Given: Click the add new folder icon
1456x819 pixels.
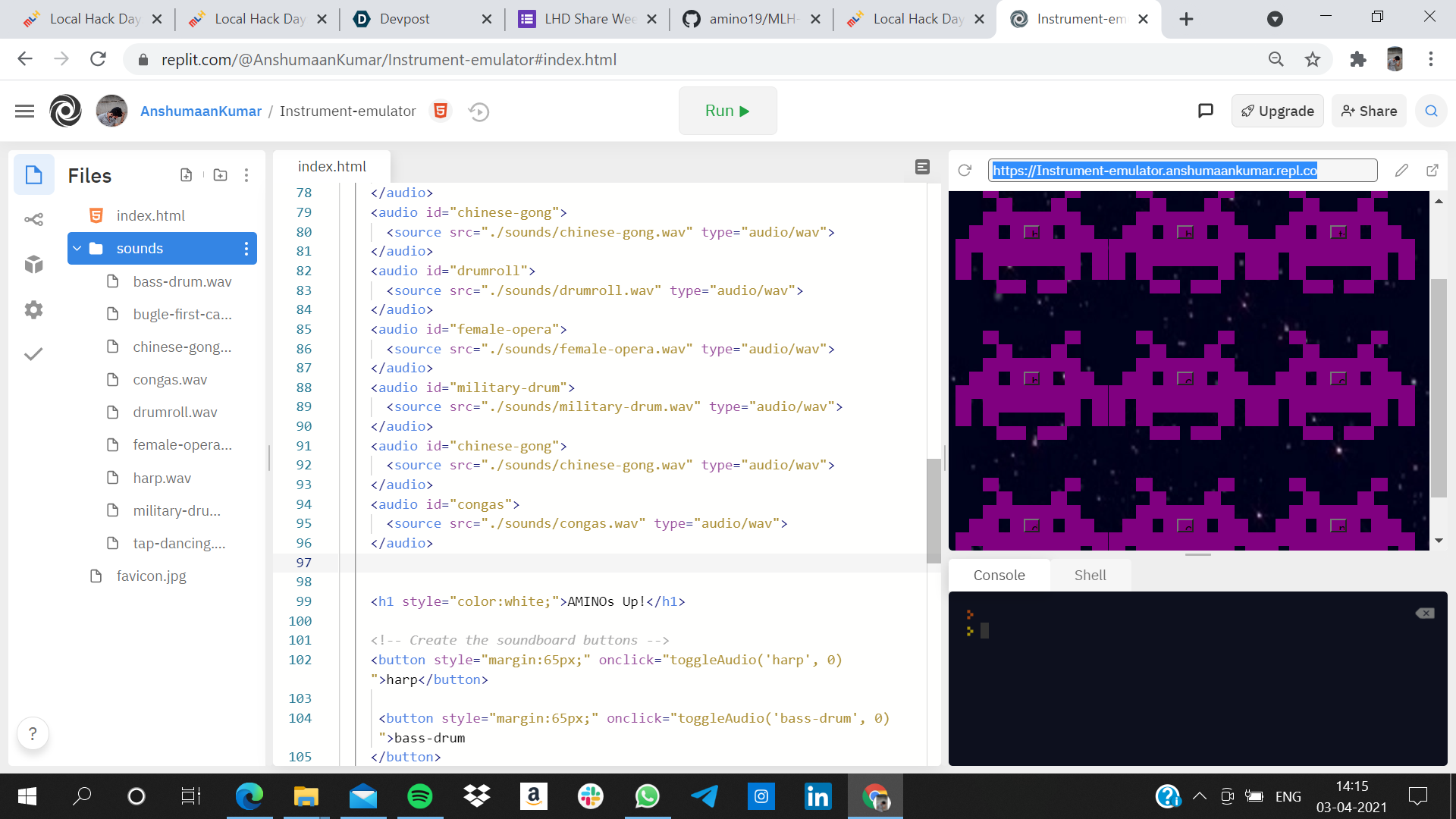Looking at the screenshot, I should [221, 175].
